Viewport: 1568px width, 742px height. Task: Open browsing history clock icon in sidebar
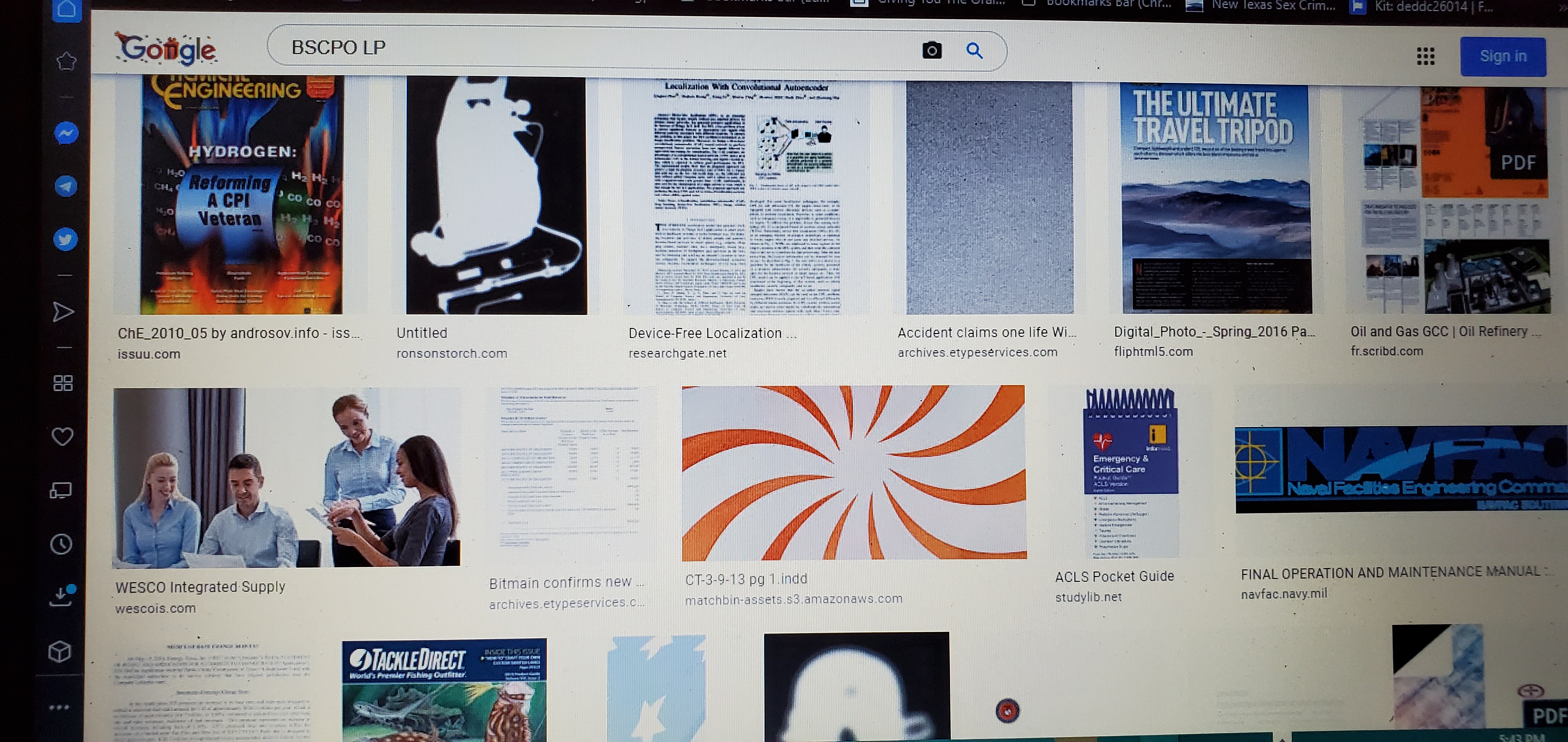(x=61, y=544)
